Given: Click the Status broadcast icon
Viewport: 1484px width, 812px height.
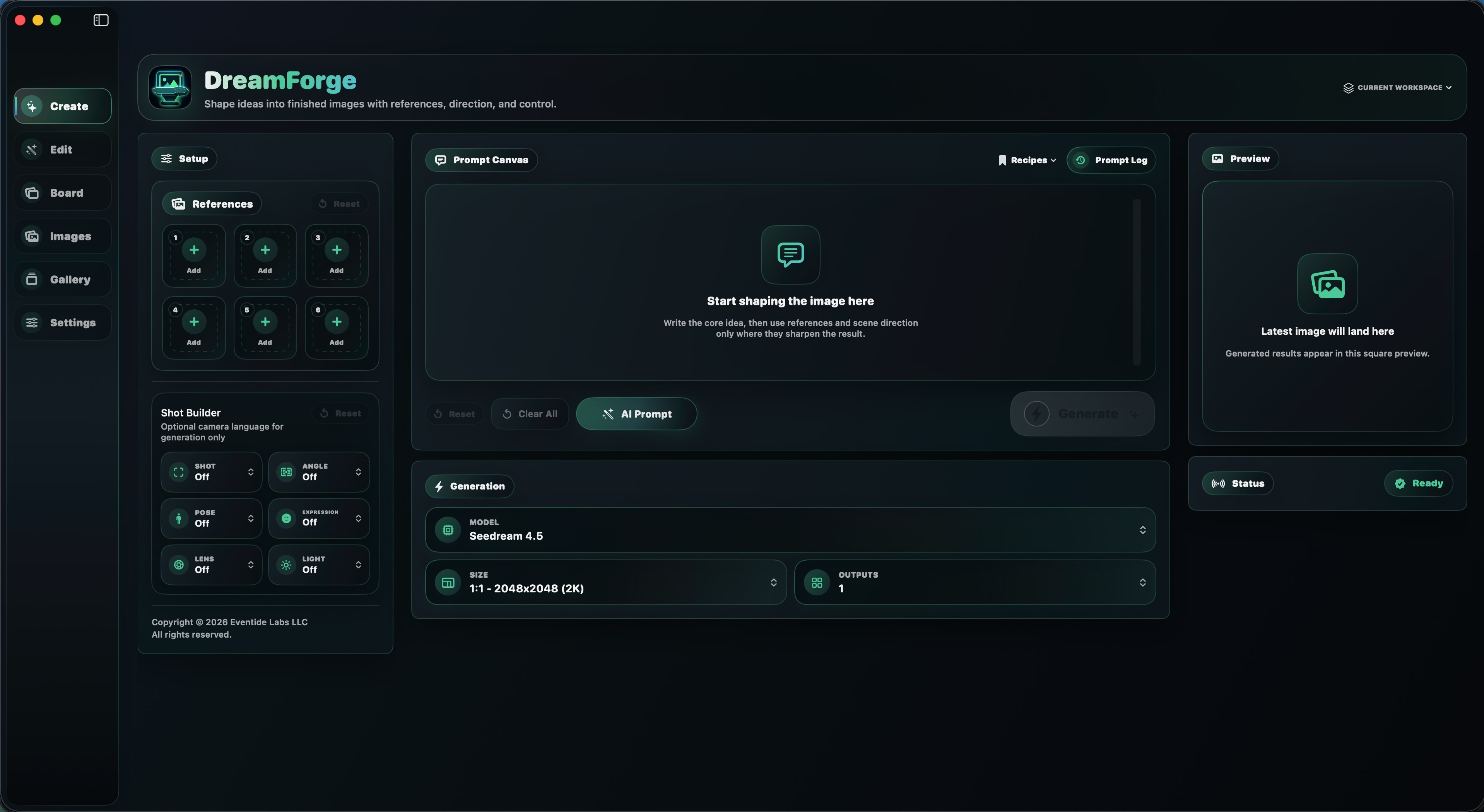Looking at the screenshot, I should coord(1218,484).
